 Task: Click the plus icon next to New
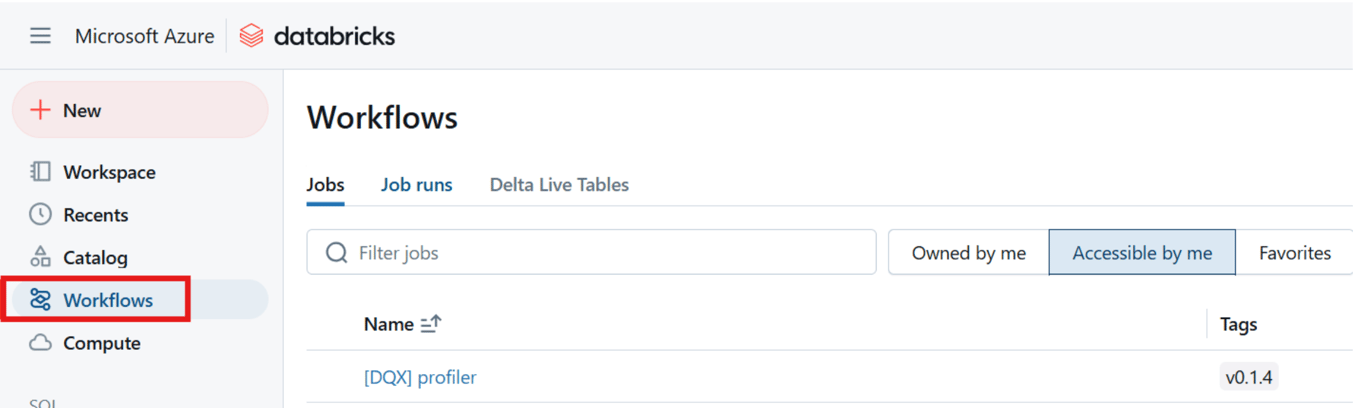click(40, 110)
